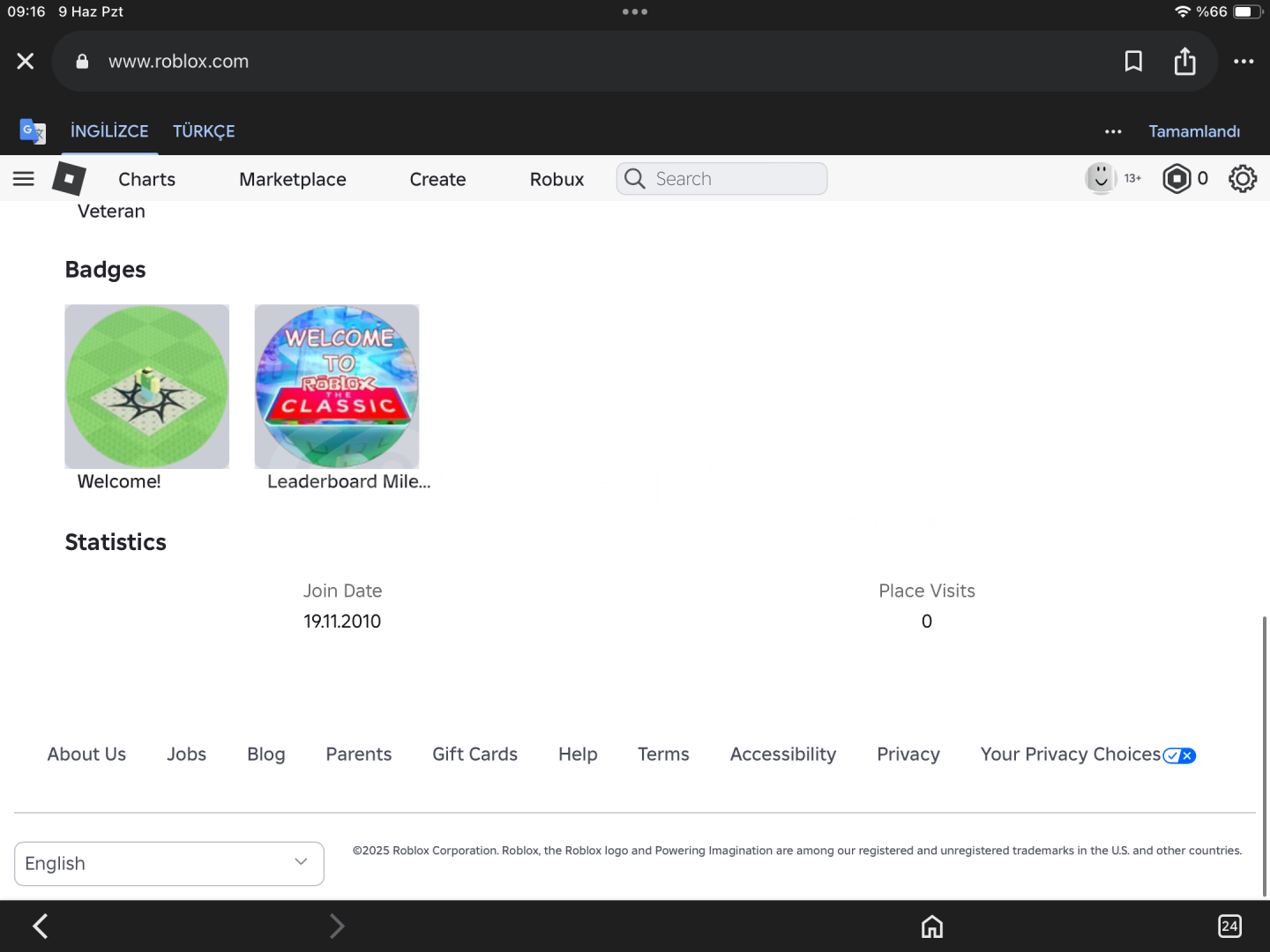Switch translation to TÜRKÇE tab
This screenshot has height=952, width=1270.
(204, 131)
